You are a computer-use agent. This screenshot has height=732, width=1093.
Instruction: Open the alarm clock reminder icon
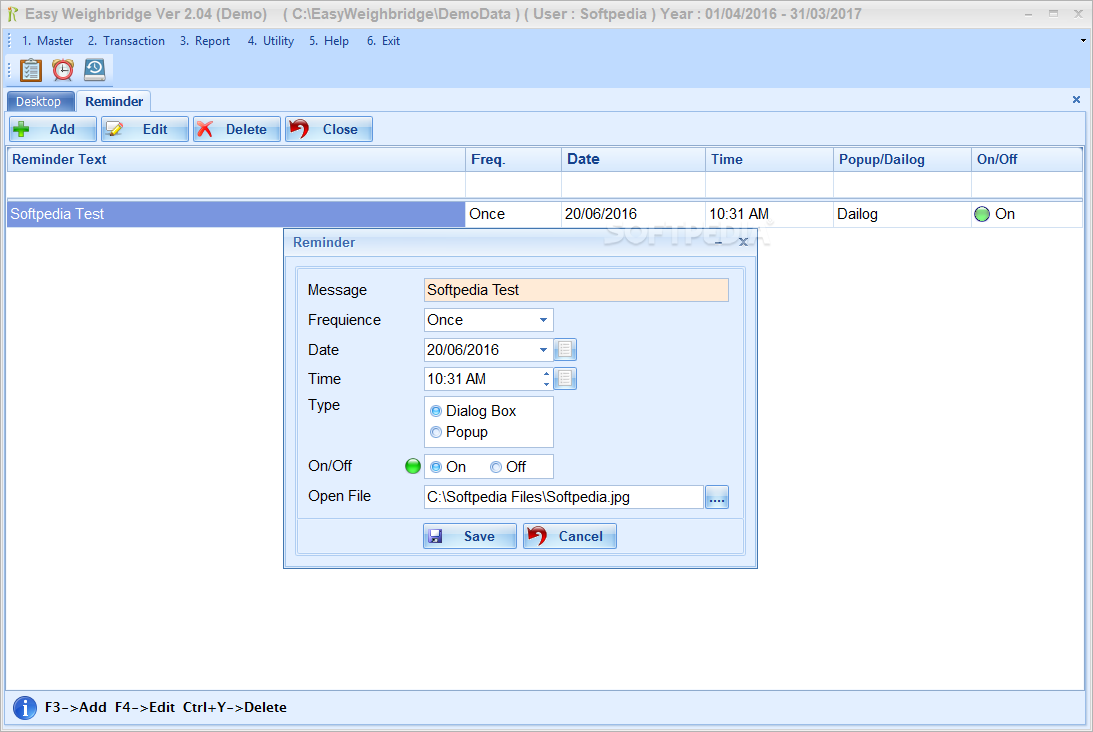(x=63, y=70)
